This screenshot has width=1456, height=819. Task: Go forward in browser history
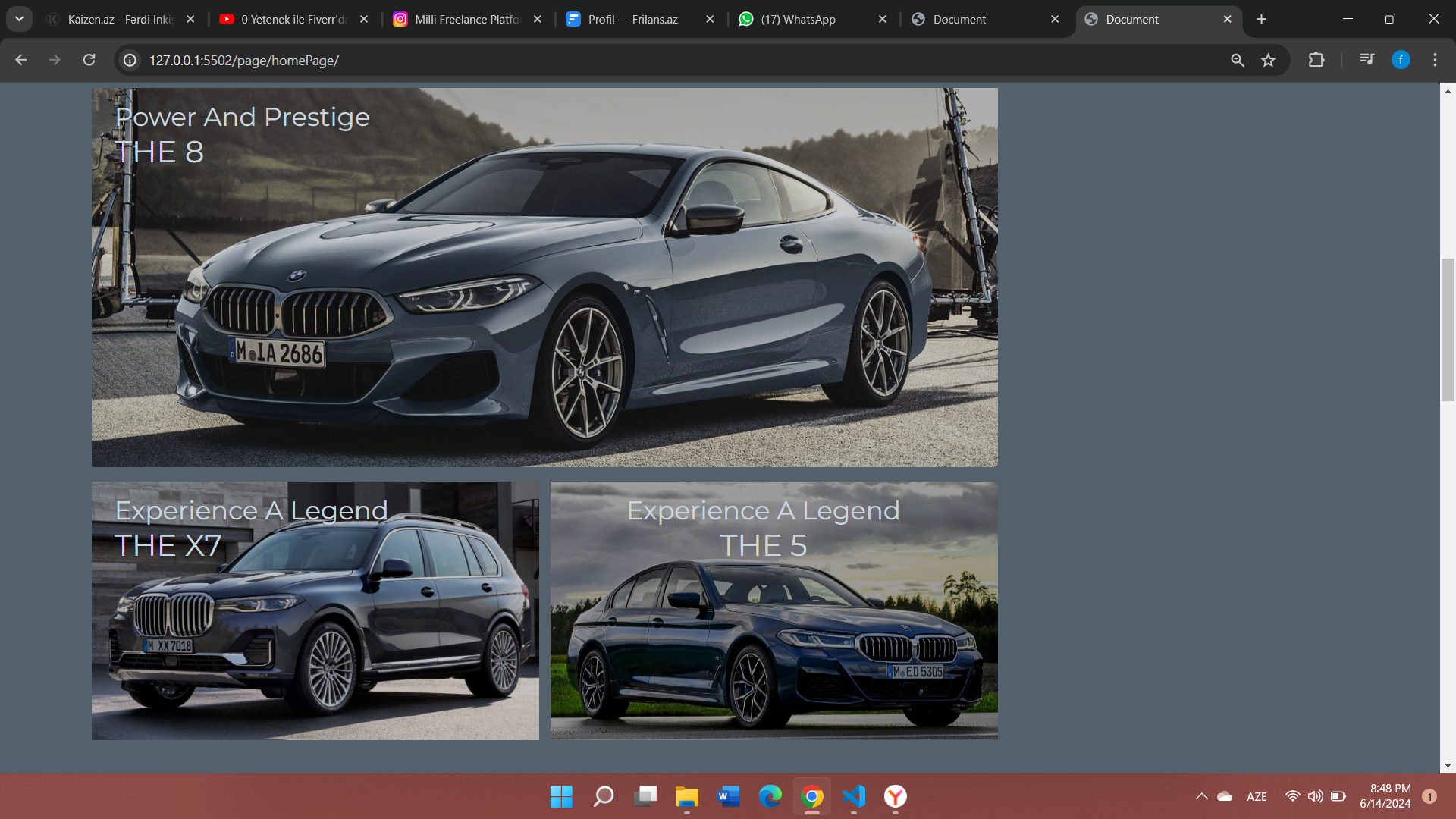click(x=55, y=60)
